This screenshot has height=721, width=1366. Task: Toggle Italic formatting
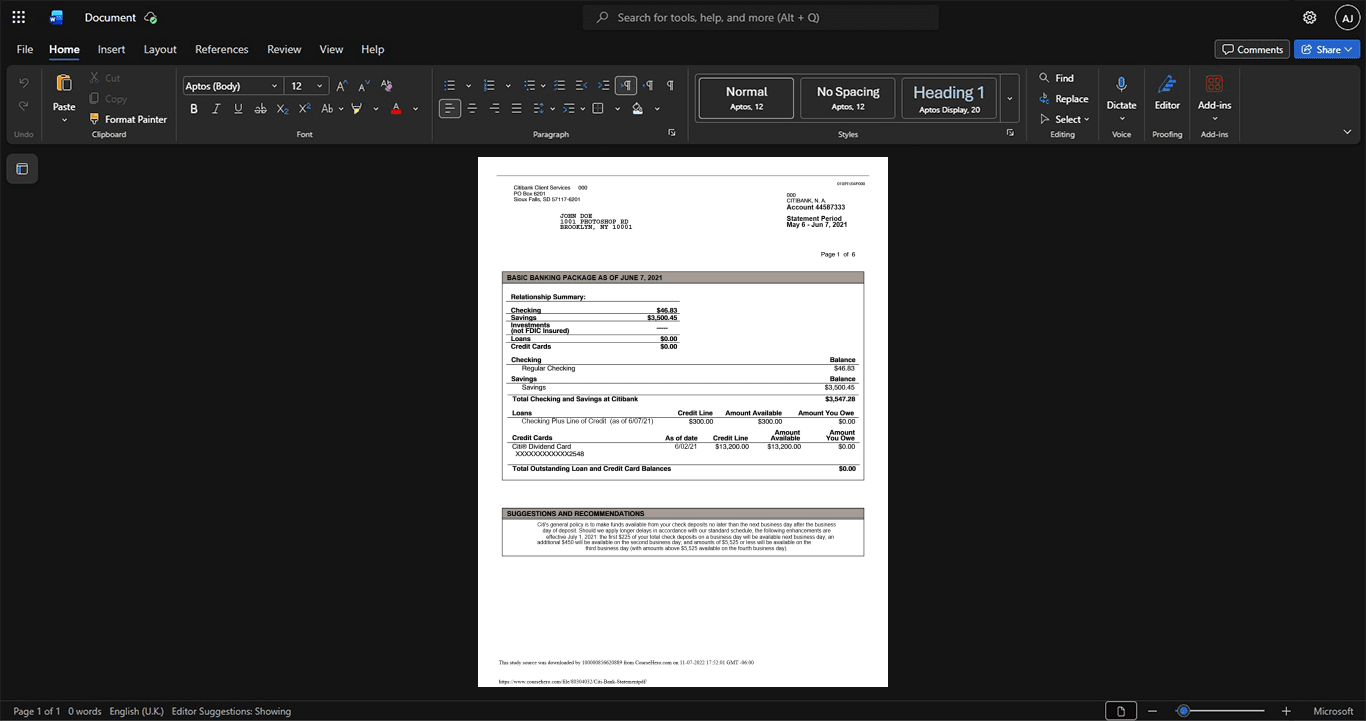pyautogui.click(x=216, y=108)
